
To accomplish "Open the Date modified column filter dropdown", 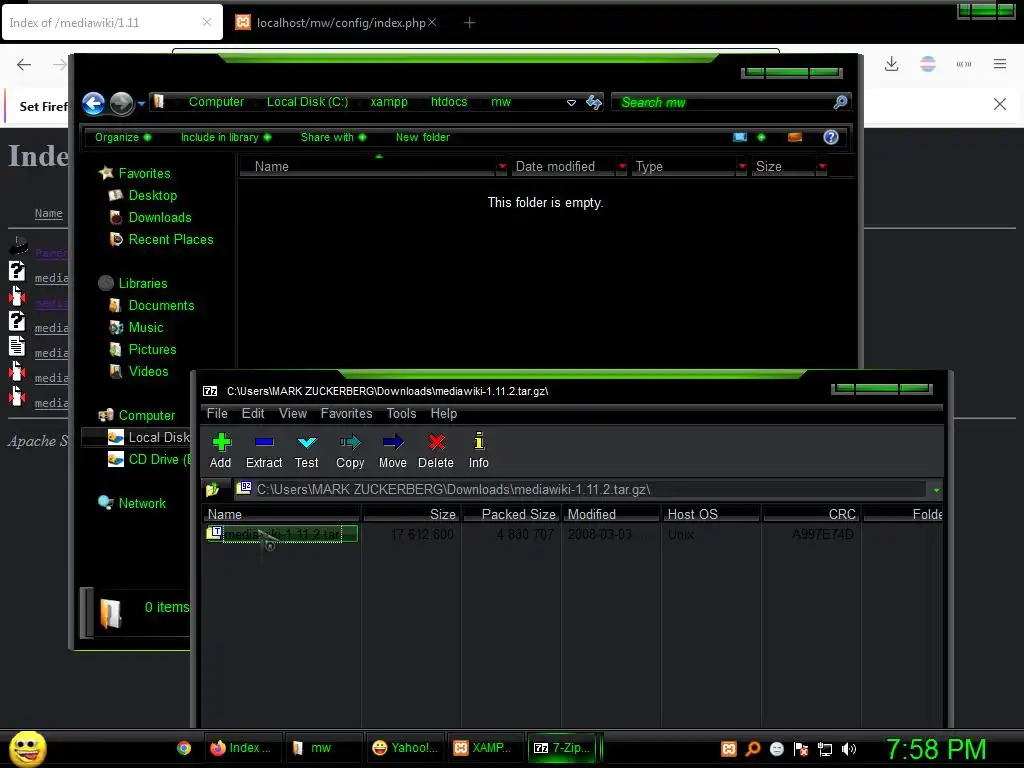I will click(x=622, y=167).
